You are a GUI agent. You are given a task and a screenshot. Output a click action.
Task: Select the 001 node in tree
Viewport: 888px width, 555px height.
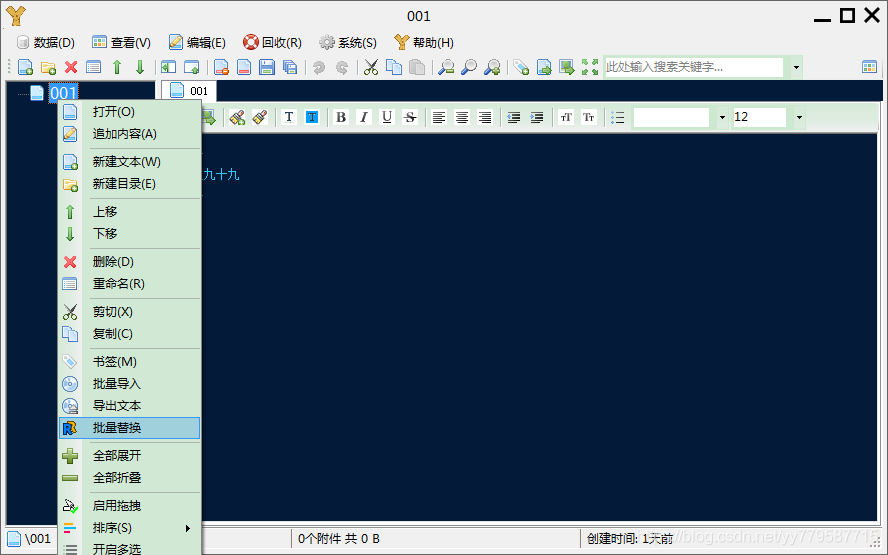63,93
